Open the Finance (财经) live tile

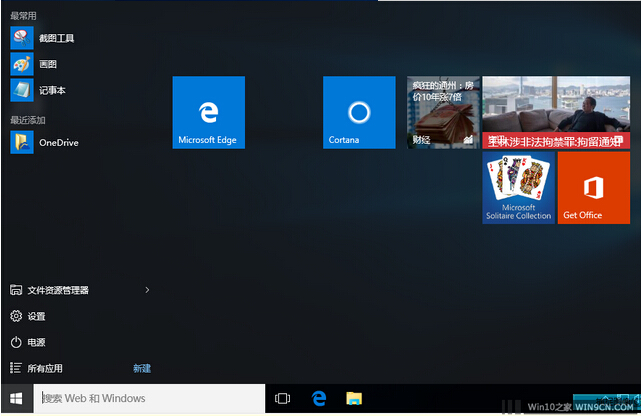441,112
